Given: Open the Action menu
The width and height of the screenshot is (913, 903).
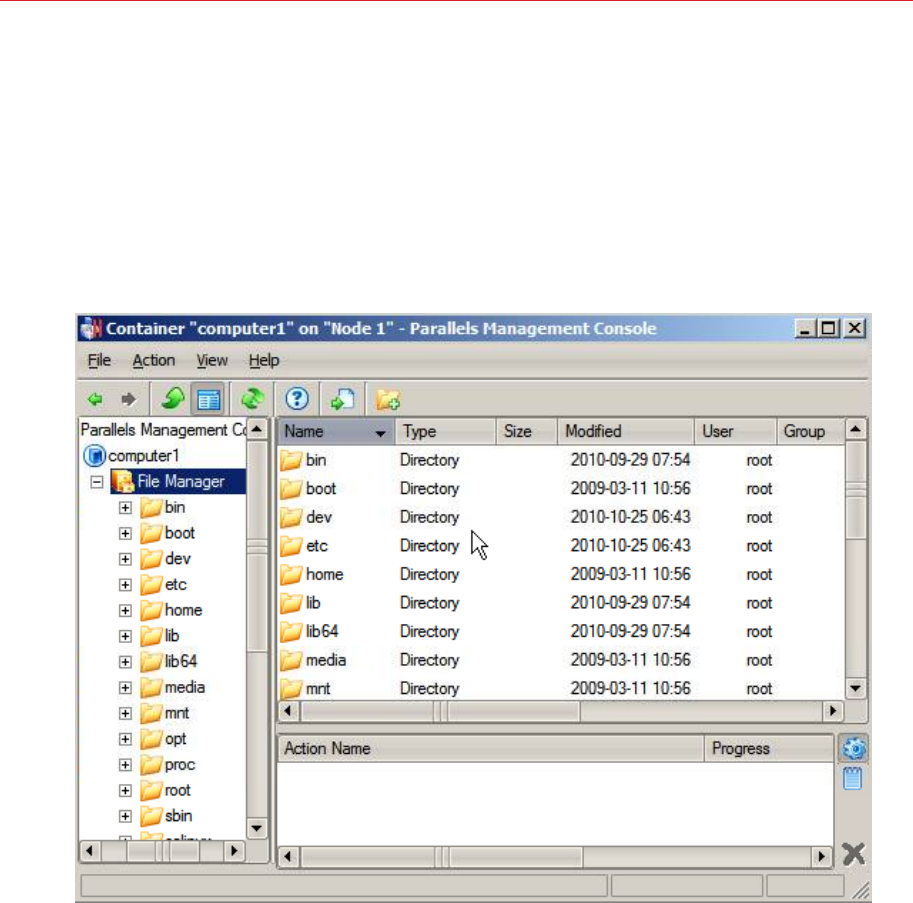Looking at the screenshot, I should 154,360.
